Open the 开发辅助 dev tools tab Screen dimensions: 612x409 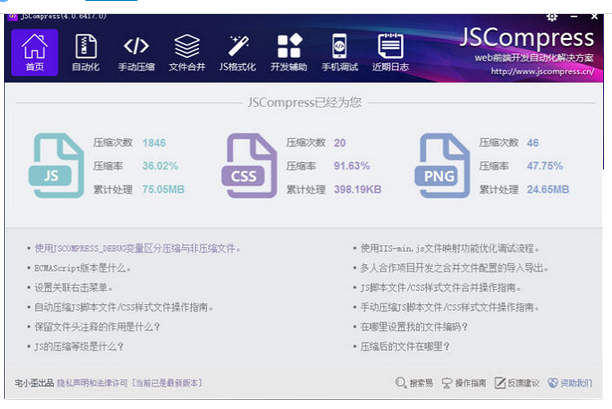point(289,52)
